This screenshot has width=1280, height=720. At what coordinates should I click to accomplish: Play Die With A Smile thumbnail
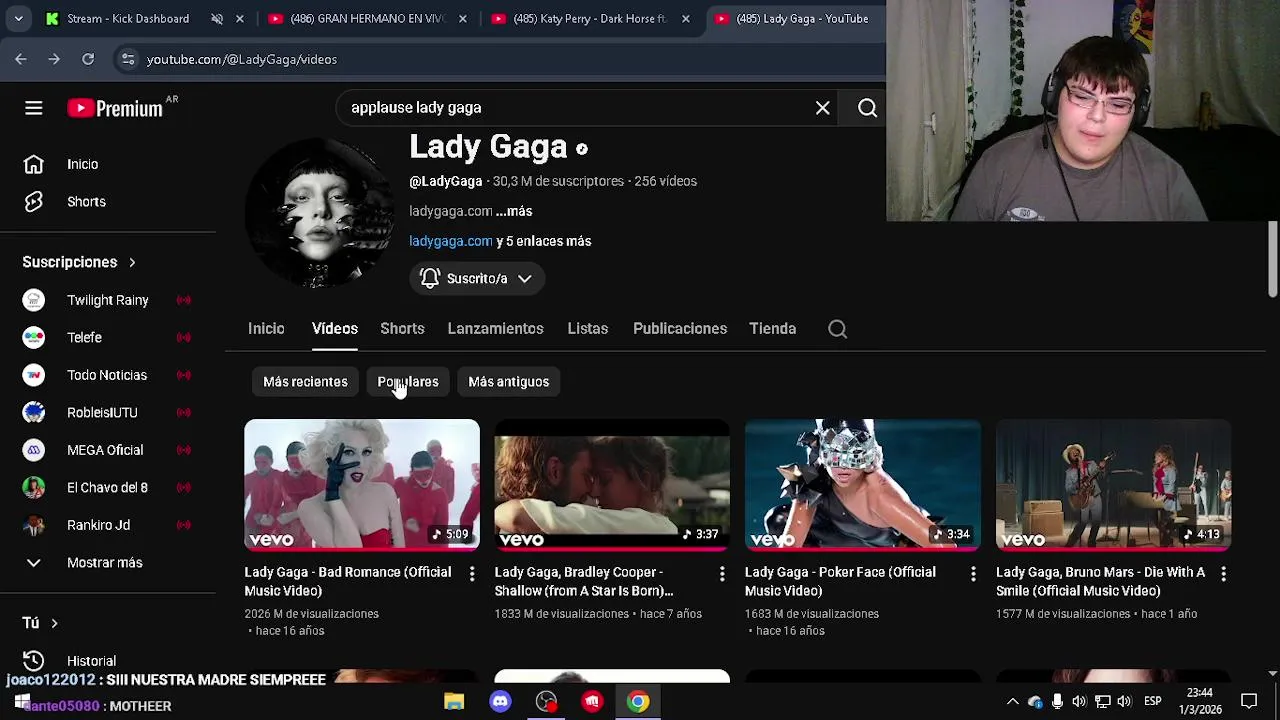coord(1113,485)
